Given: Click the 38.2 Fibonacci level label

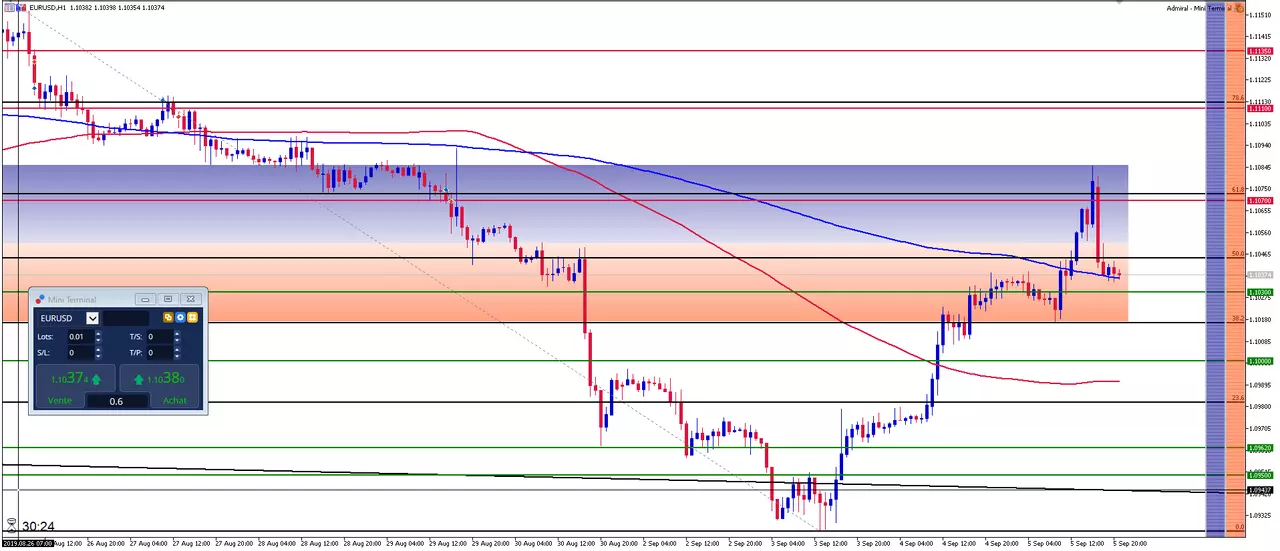Looking at the screenshot, I should (1237, 319).
